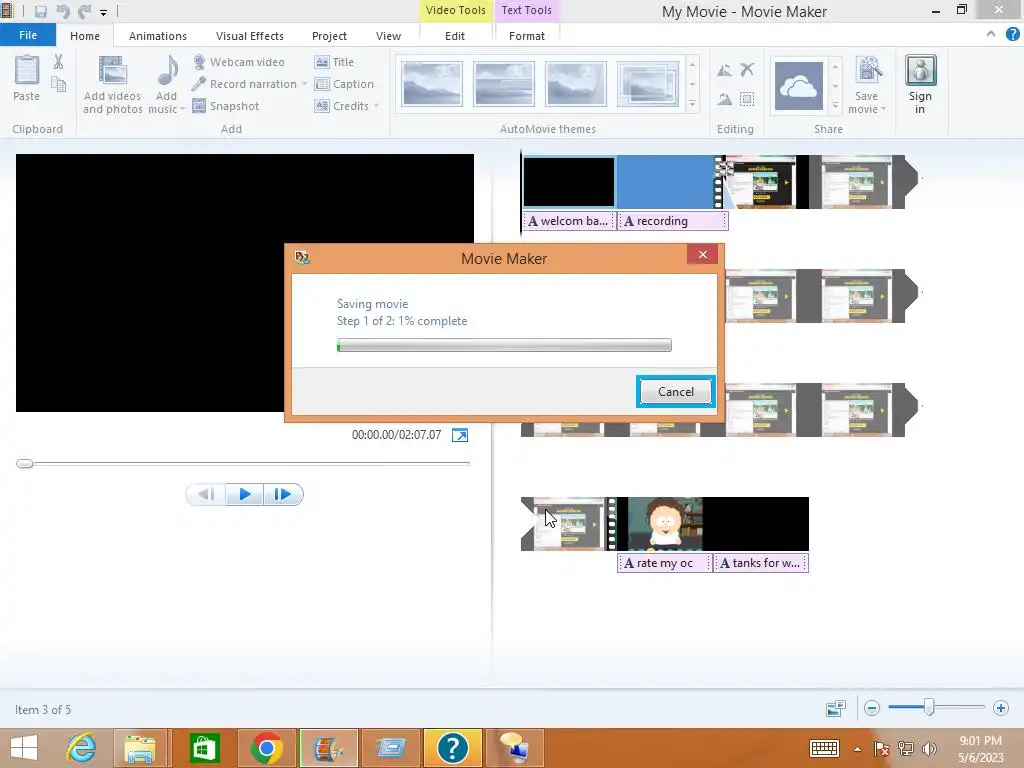The image size is (1024, 768).
Task: Select Webcam video option
Action: 239,62
